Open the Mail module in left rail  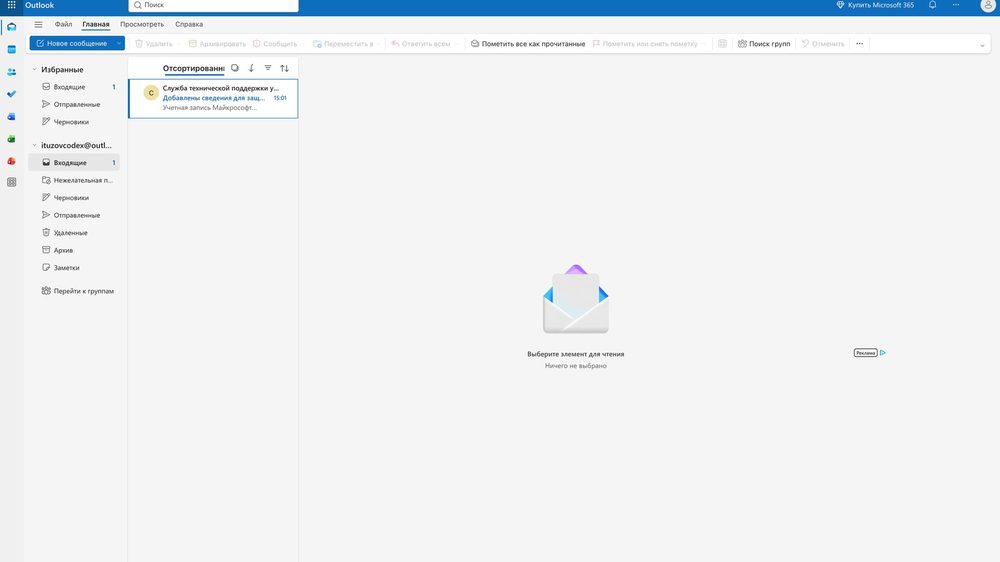11,27
